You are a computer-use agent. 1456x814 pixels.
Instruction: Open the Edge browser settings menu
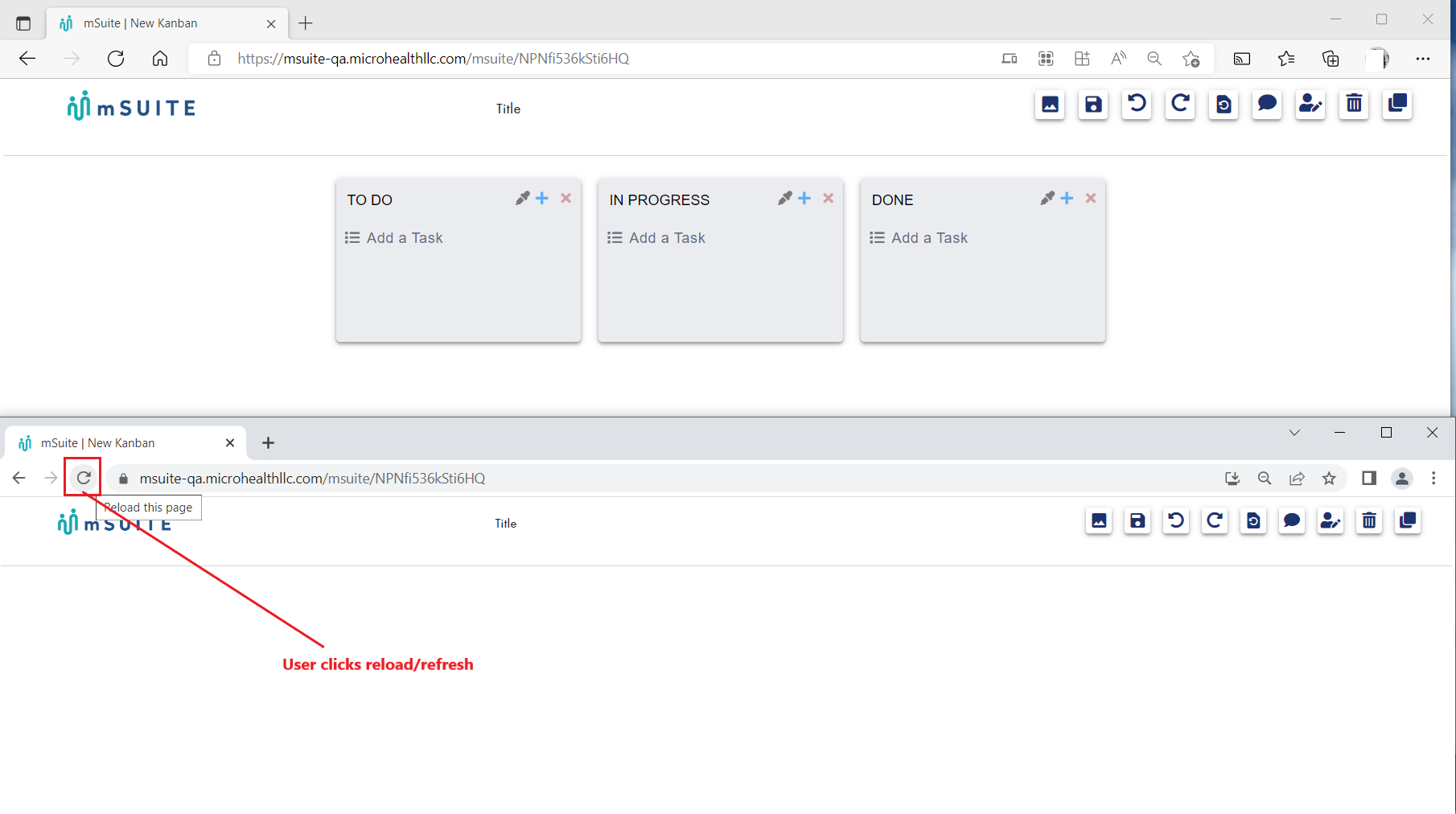pyautogui.click(x=1424, y=59)
